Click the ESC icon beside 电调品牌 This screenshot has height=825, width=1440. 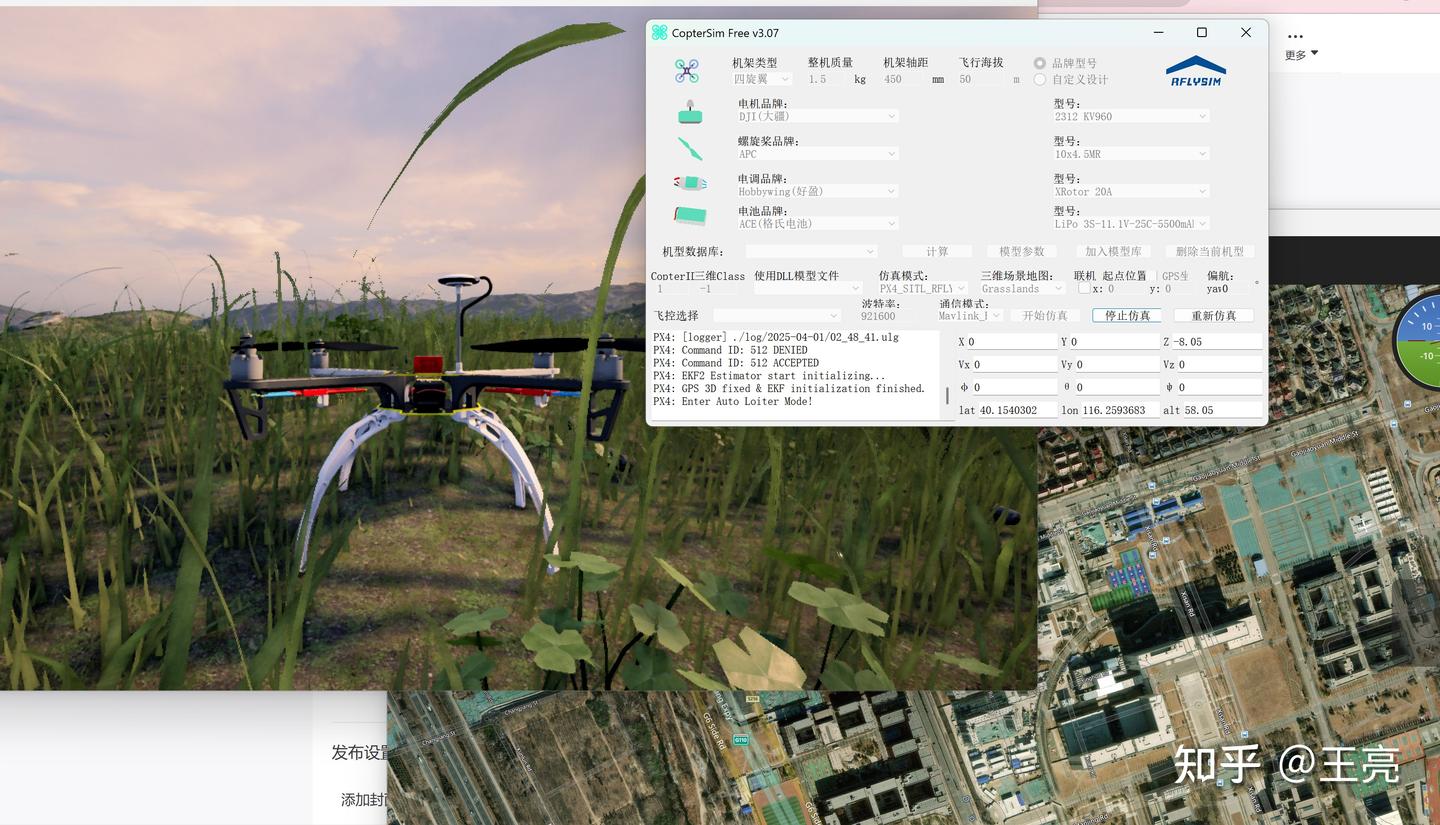[690, 184]
